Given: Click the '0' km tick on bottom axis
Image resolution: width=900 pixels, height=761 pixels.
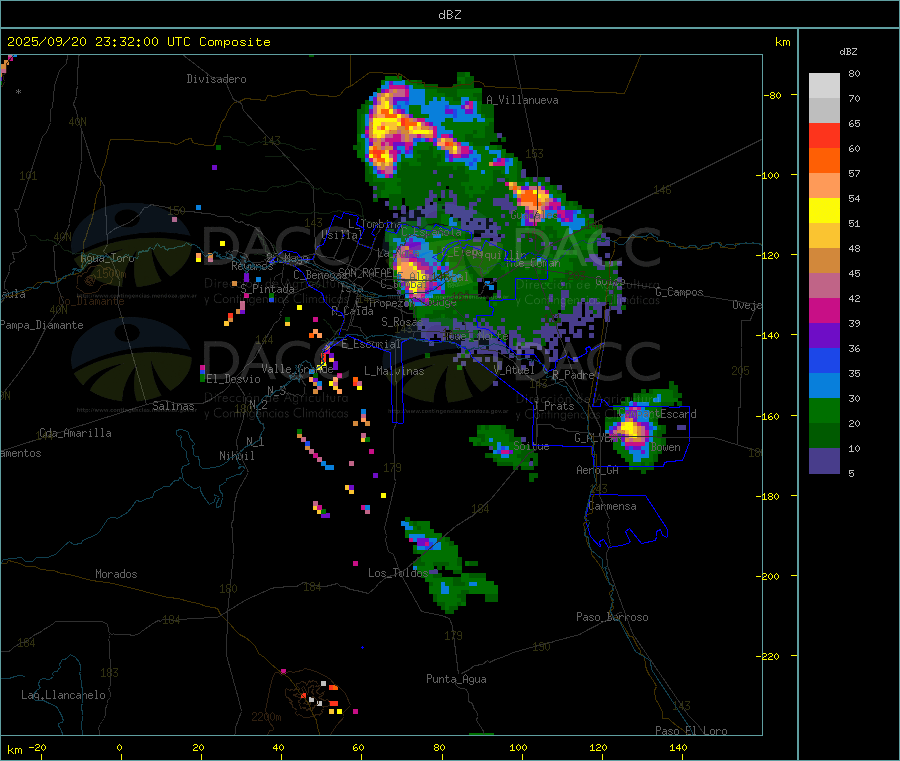Looking at the screenshot, I should (119, 747).
